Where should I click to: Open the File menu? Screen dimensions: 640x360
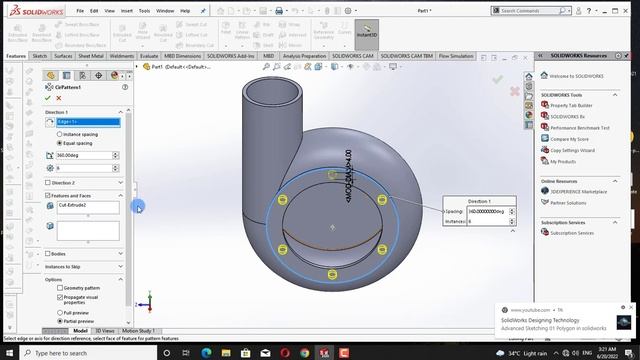click(80, 11)
